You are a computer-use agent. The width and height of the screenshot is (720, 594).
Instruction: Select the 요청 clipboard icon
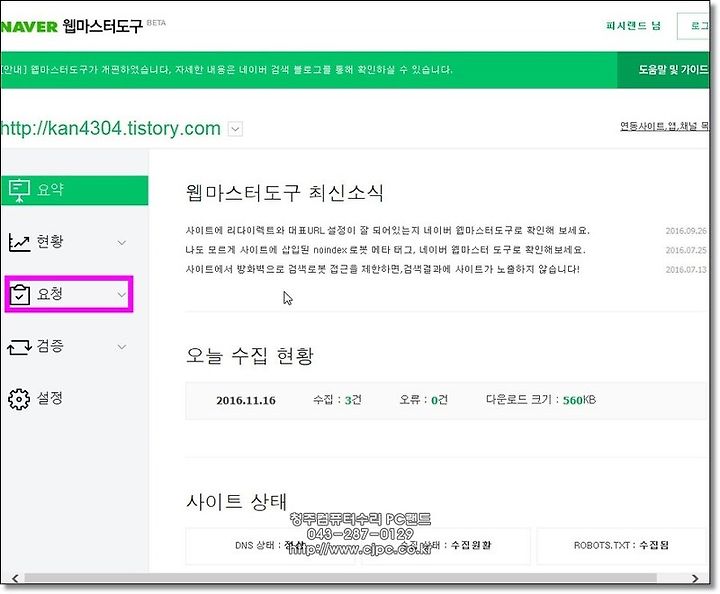click(19, 294)
